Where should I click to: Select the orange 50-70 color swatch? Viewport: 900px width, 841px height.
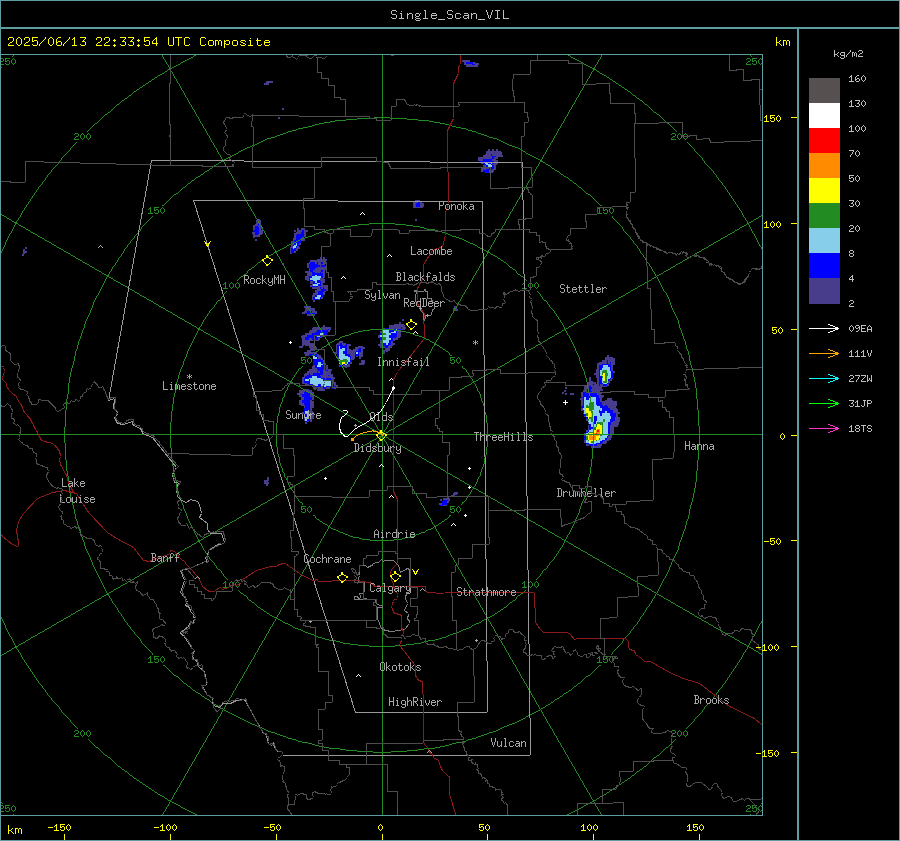click(x=824, y=166)
